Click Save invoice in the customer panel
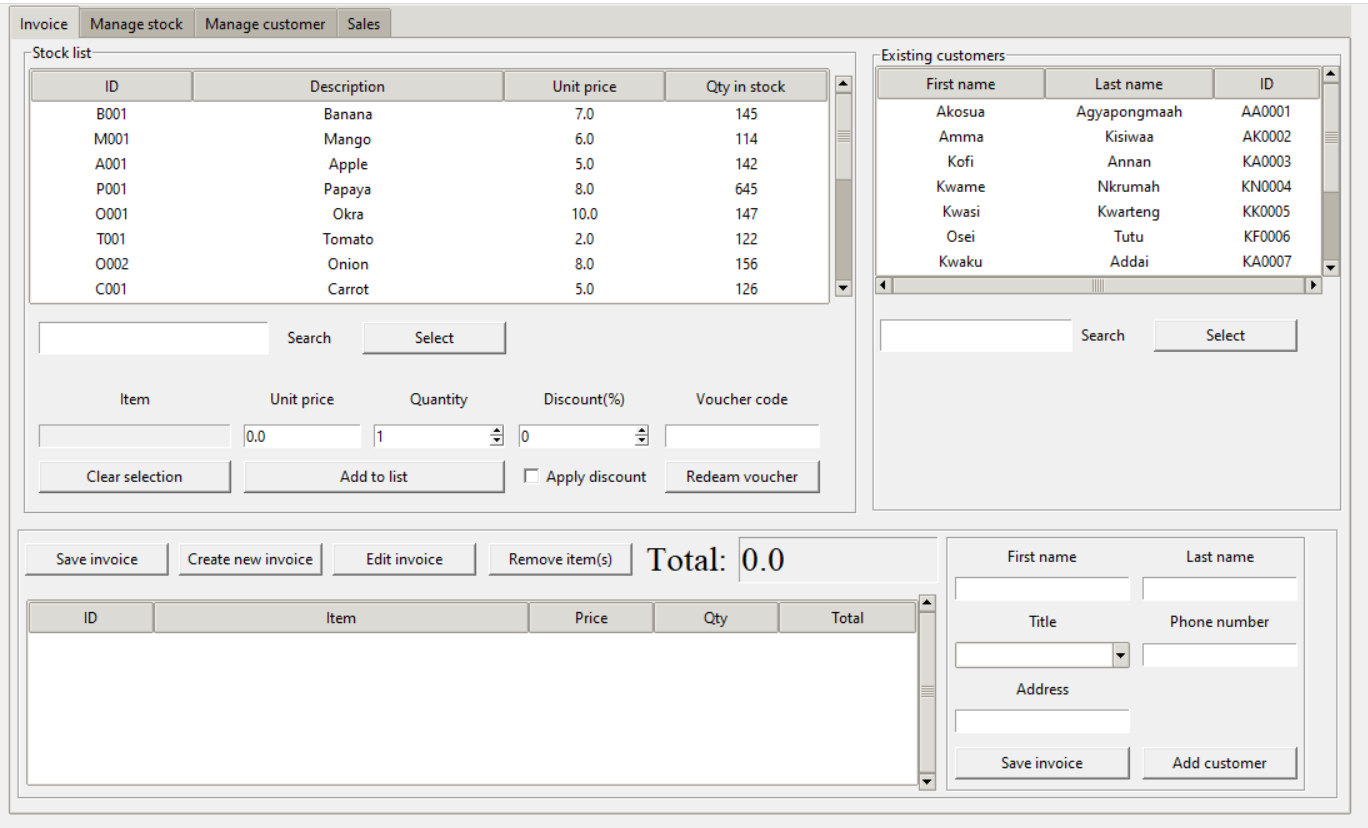Image resolution: width=1368 pixels, height=828 pixels. click(1041, 762)
